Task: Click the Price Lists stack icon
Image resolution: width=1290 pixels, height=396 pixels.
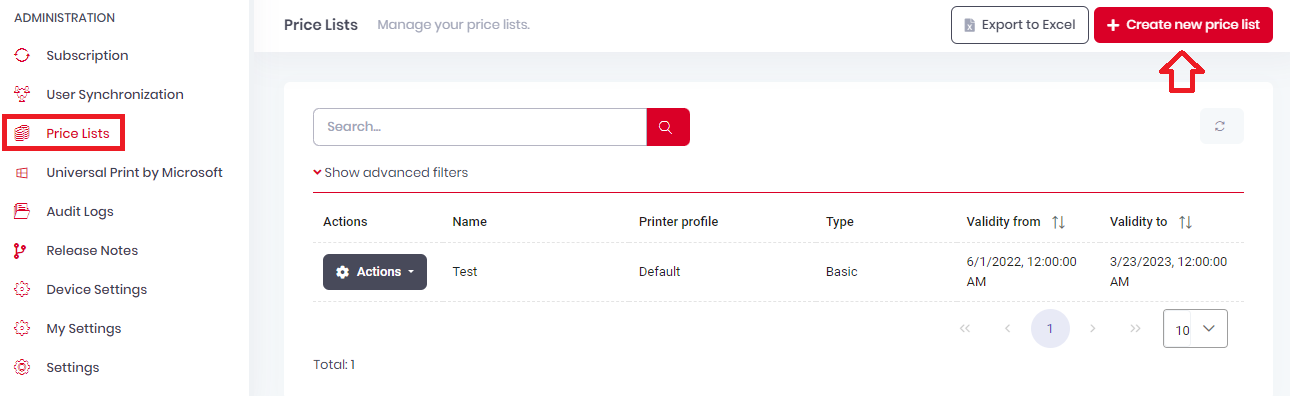Action: 22,133
